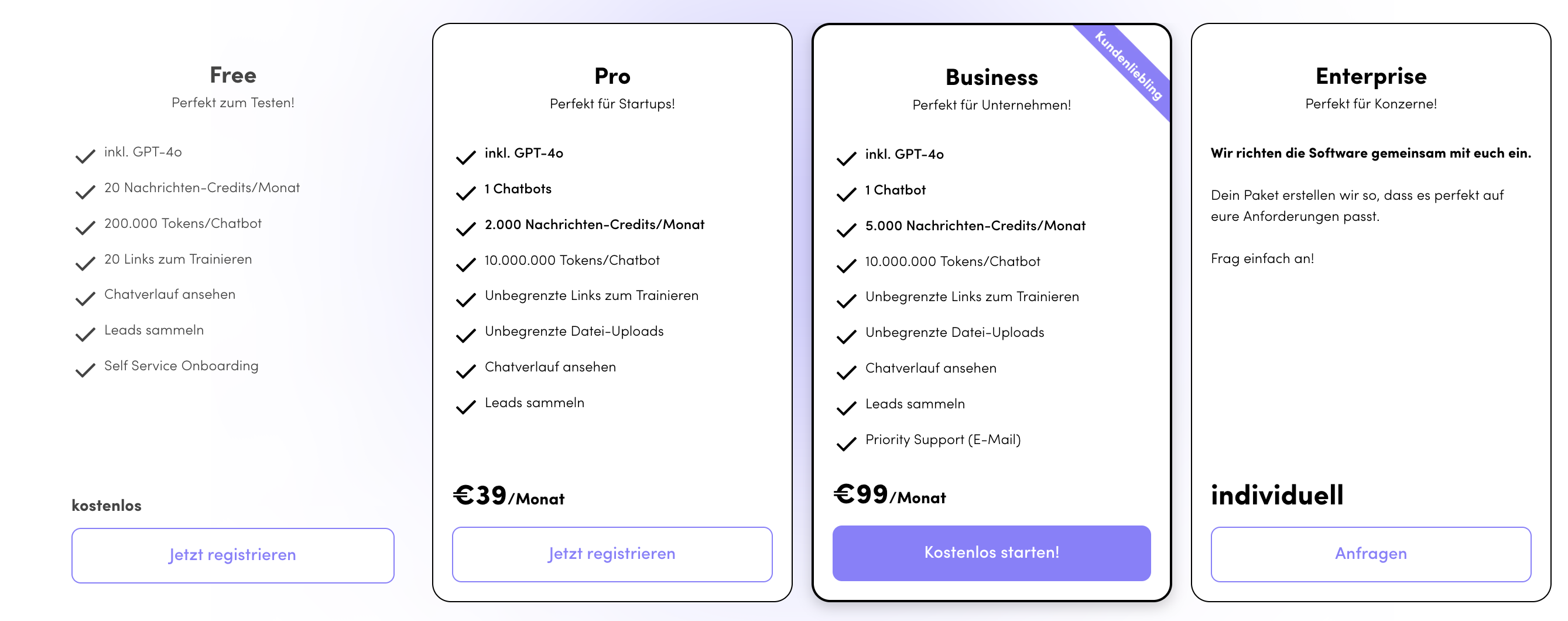Click the checkmark beside Pro's 'Unbegrenzte Datei-Uploads'
Viewport: 1568px width, 621px height.
click(x=465, y=335)
